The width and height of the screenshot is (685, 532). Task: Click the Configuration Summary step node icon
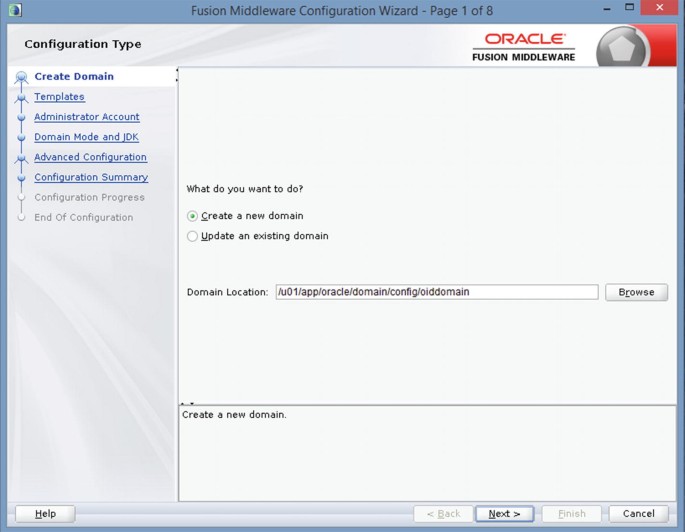pyautogui.click(x=21, y=177)
